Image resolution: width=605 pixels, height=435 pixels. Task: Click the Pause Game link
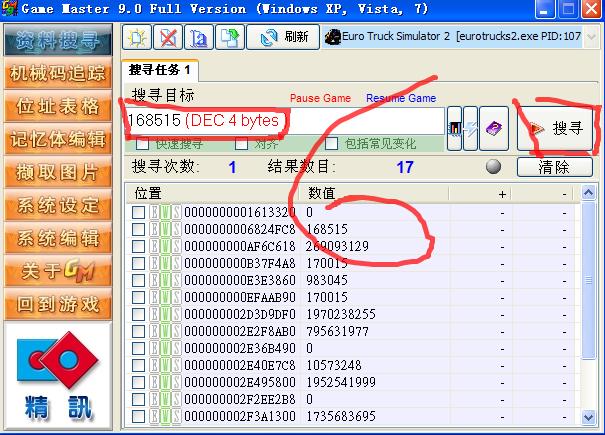pos(320,98)
